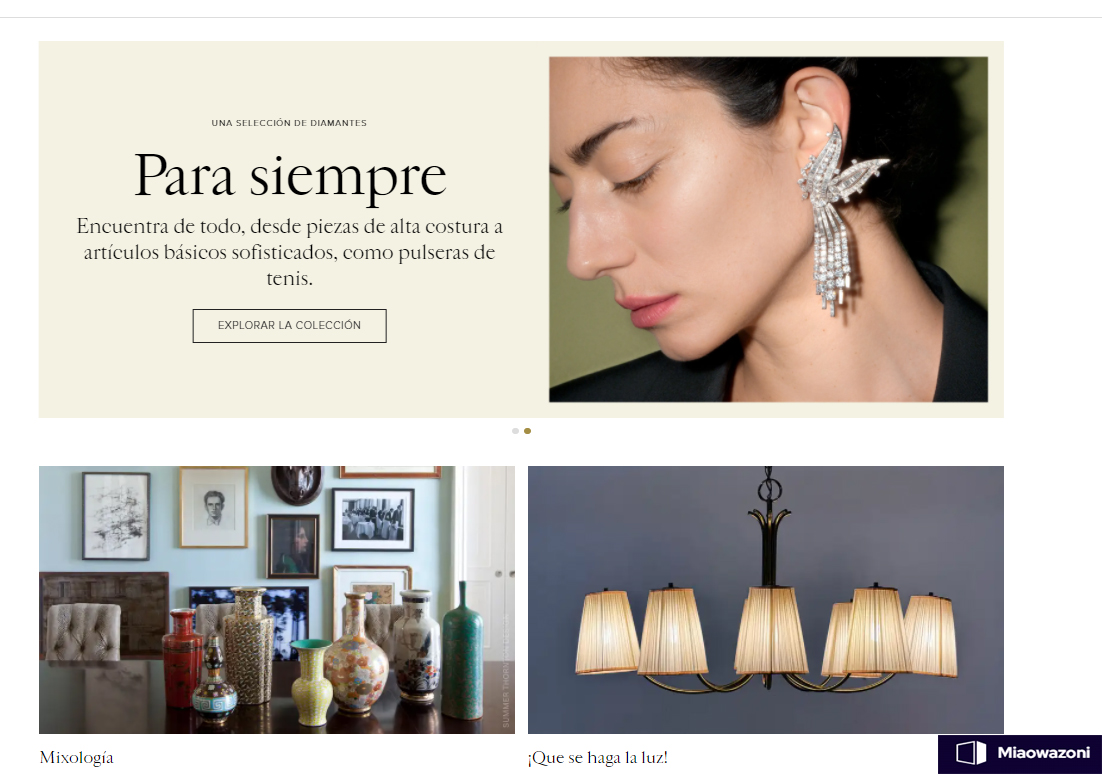Screen dimensions: 1102x774
Task: Click the Explorar la colección button
Action: point(290,325)
